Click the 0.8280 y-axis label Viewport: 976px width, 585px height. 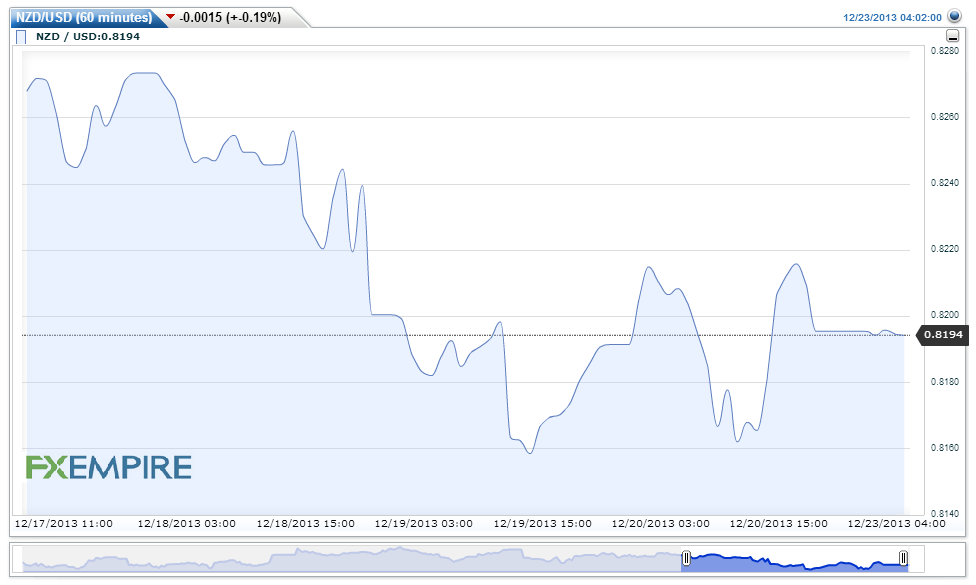pyautogui.click(x=944, y=51)
